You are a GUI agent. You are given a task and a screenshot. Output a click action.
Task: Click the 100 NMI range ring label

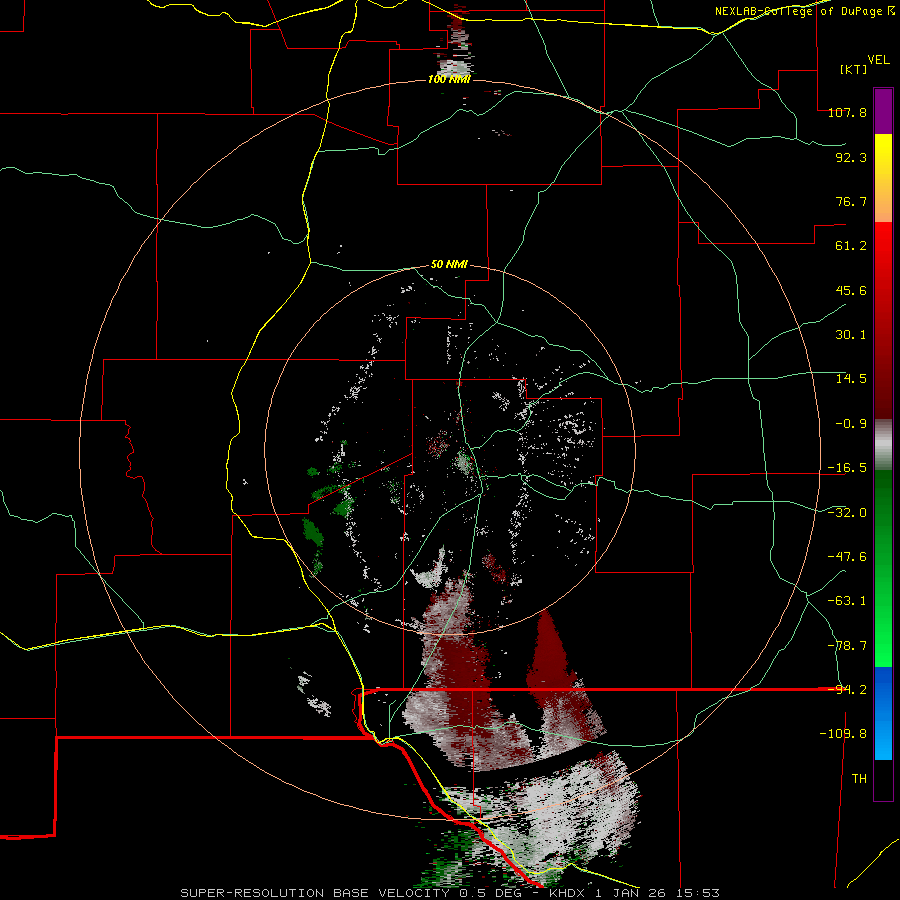[x=449, y=79]
